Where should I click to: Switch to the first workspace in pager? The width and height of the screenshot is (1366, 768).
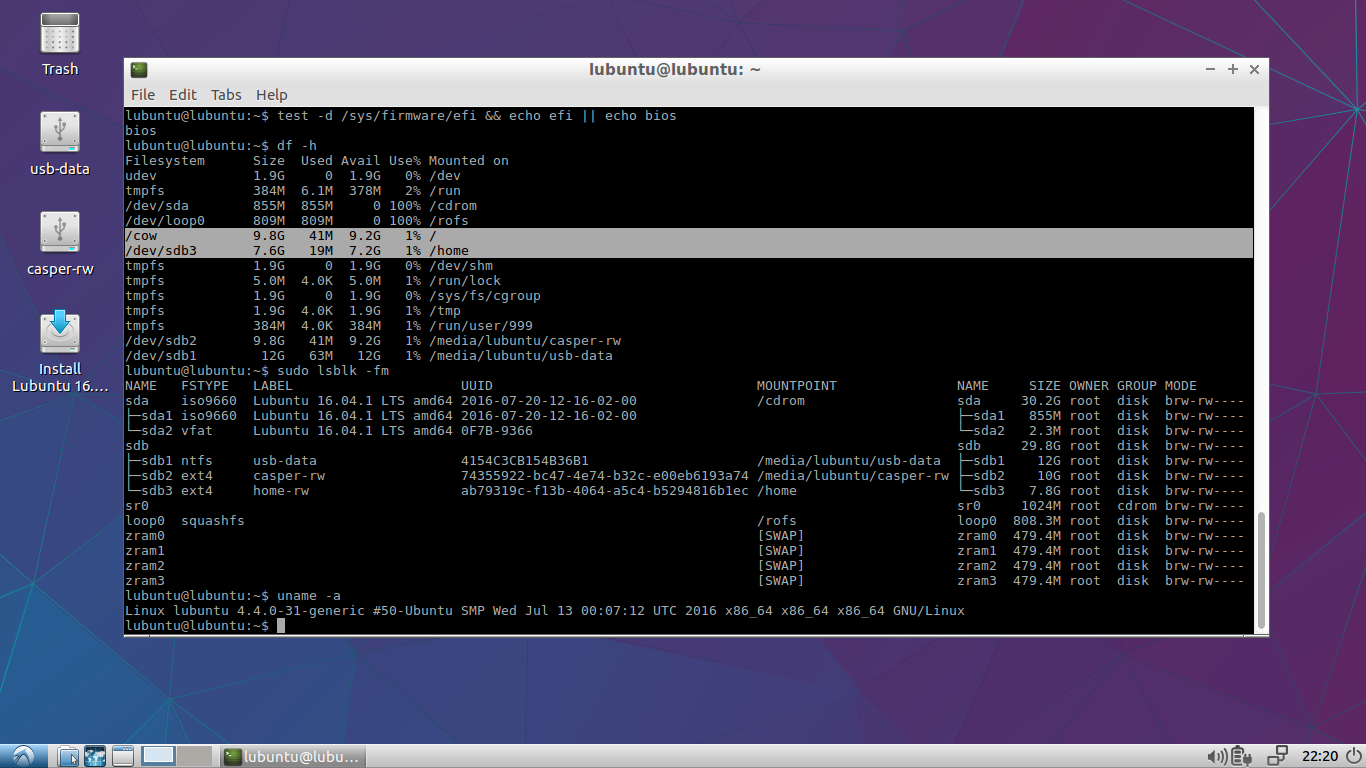pos(159,756)
